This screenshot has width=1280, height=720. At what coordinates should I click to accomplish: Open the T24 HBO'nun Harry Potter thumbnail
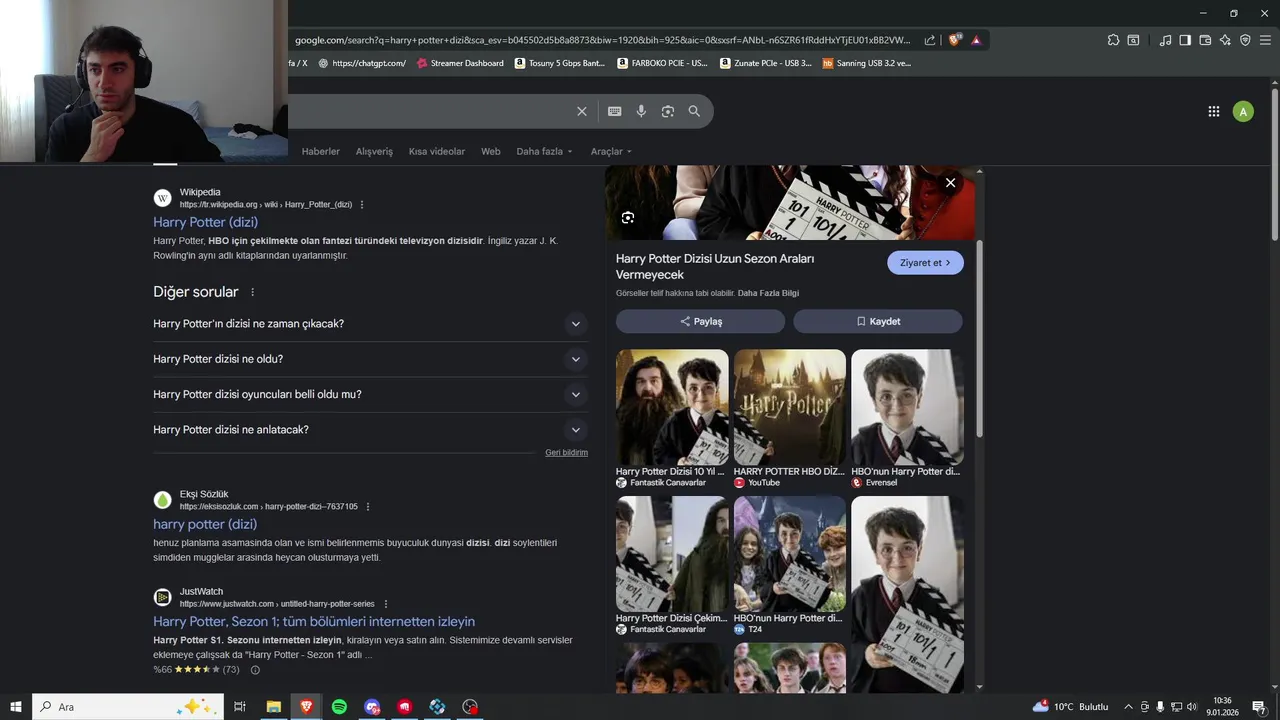790,554
